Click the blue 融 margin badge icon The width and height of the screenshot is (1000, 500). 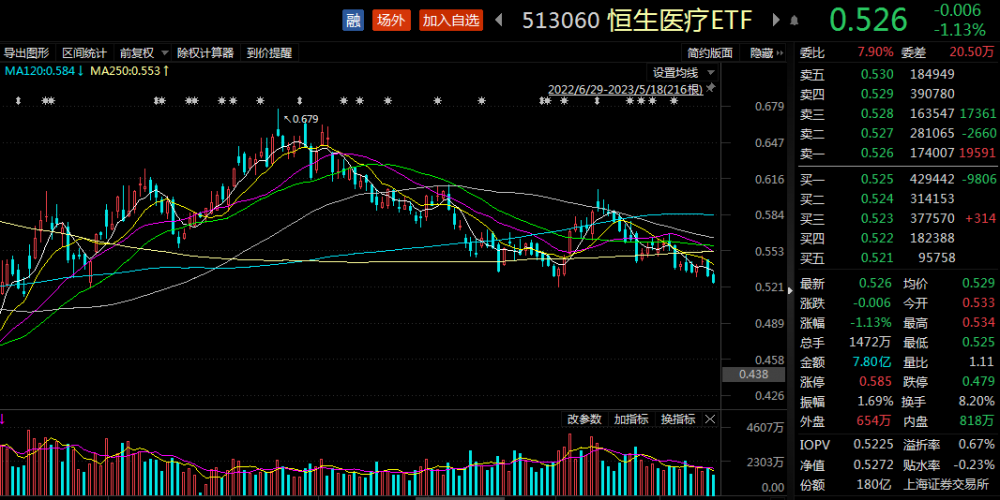coord(353,20)
